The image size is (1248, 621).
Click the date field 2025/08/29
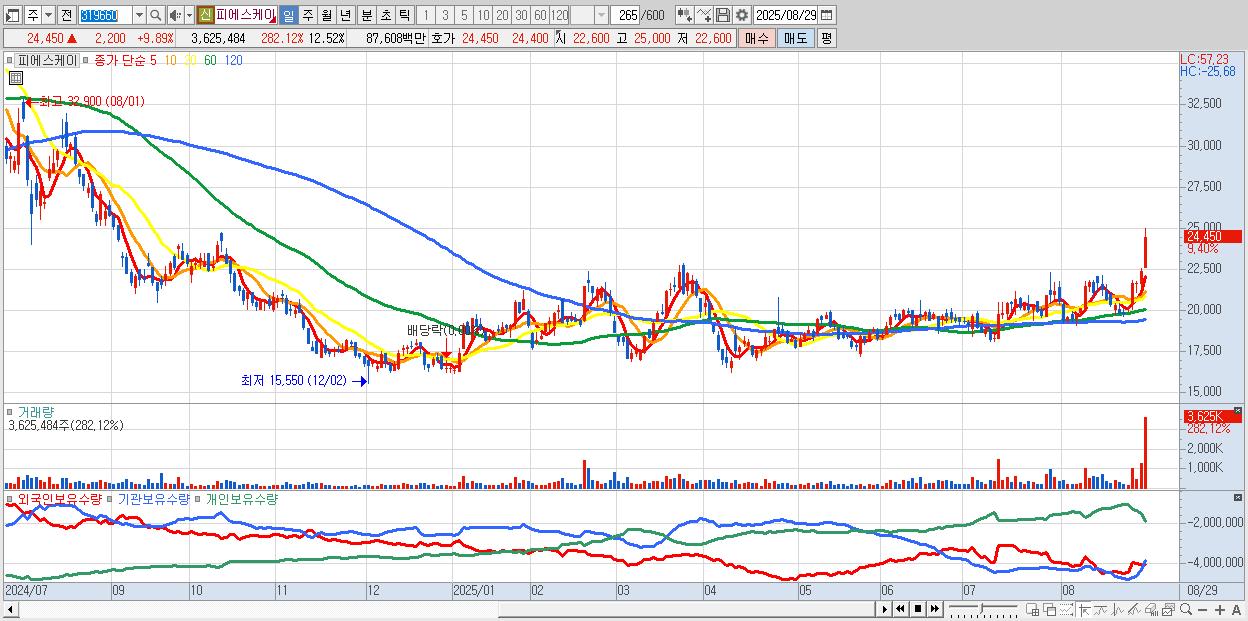pyautogui.click(x=786, y=15)
